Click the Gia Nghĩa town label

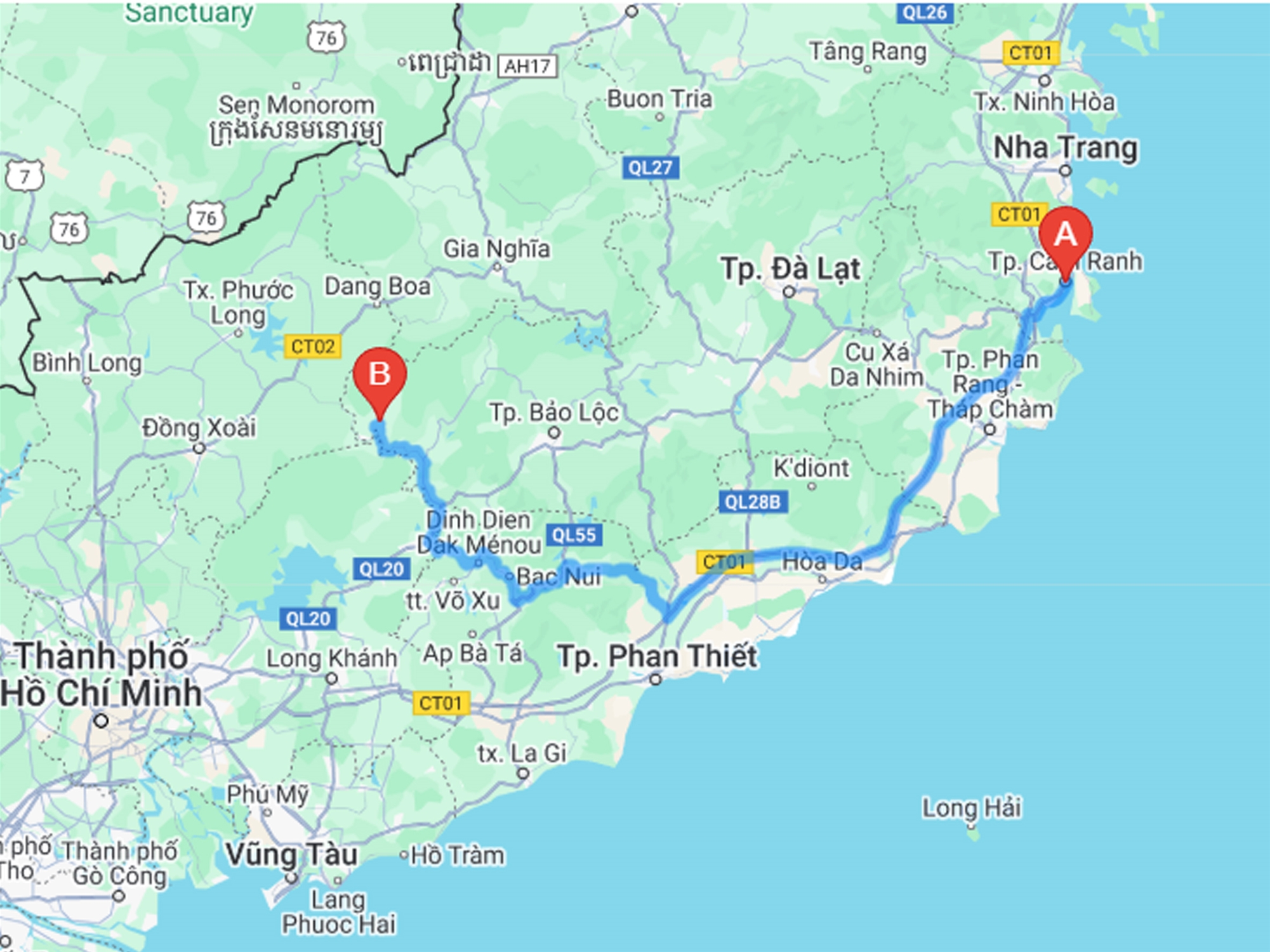[496, 249]
